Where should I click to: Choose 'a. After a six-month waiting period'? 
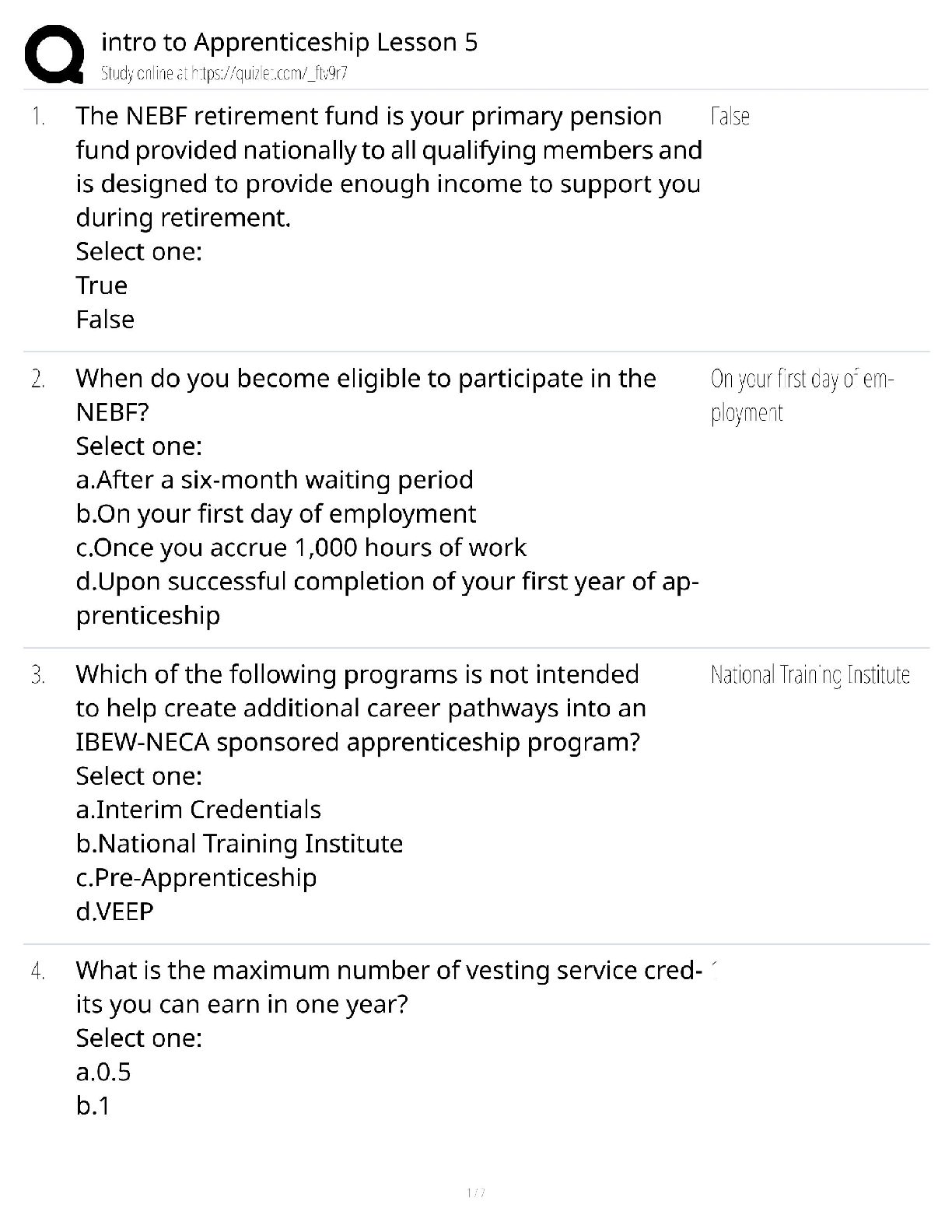coord(275,480)
